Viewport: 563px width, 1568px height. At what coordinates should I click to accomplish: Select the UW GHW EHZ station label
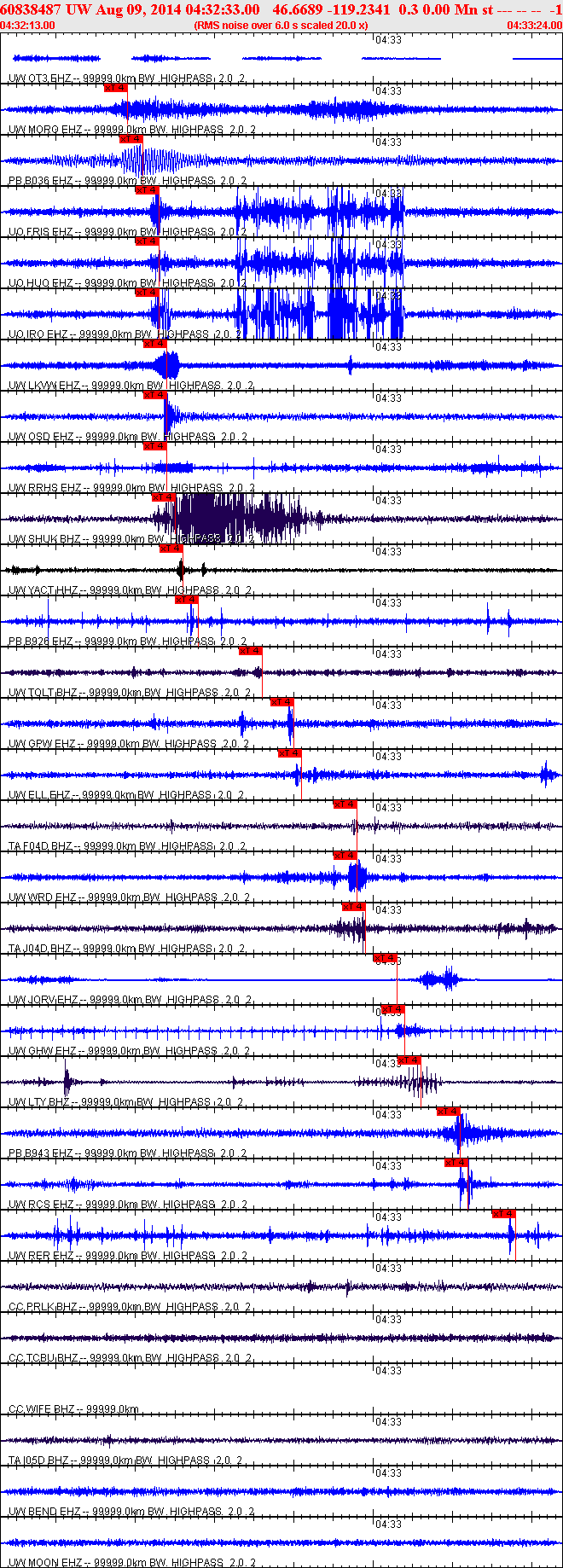(x=43, y=1050)
